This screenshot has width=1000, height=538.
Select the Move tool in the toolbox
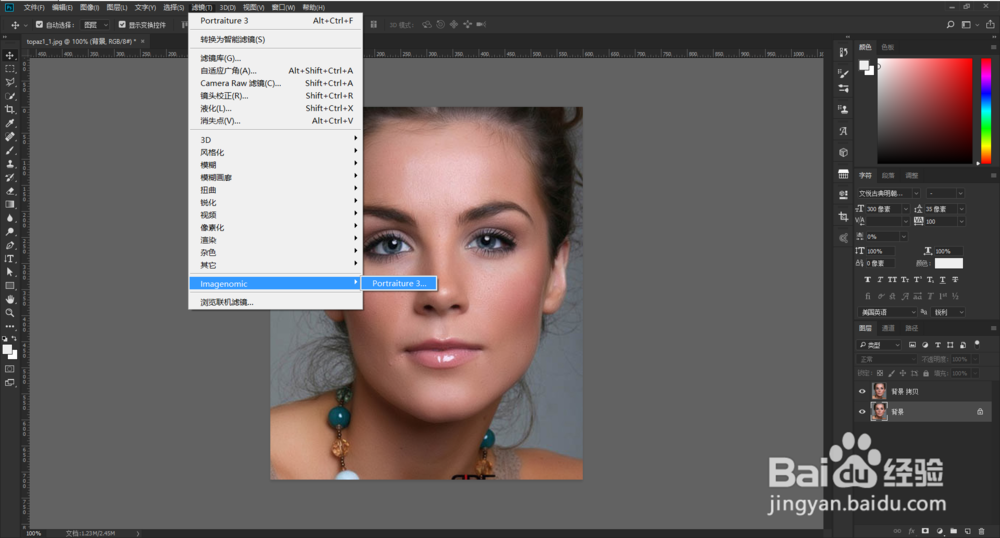pyautogui.click(x=10, y=55)
